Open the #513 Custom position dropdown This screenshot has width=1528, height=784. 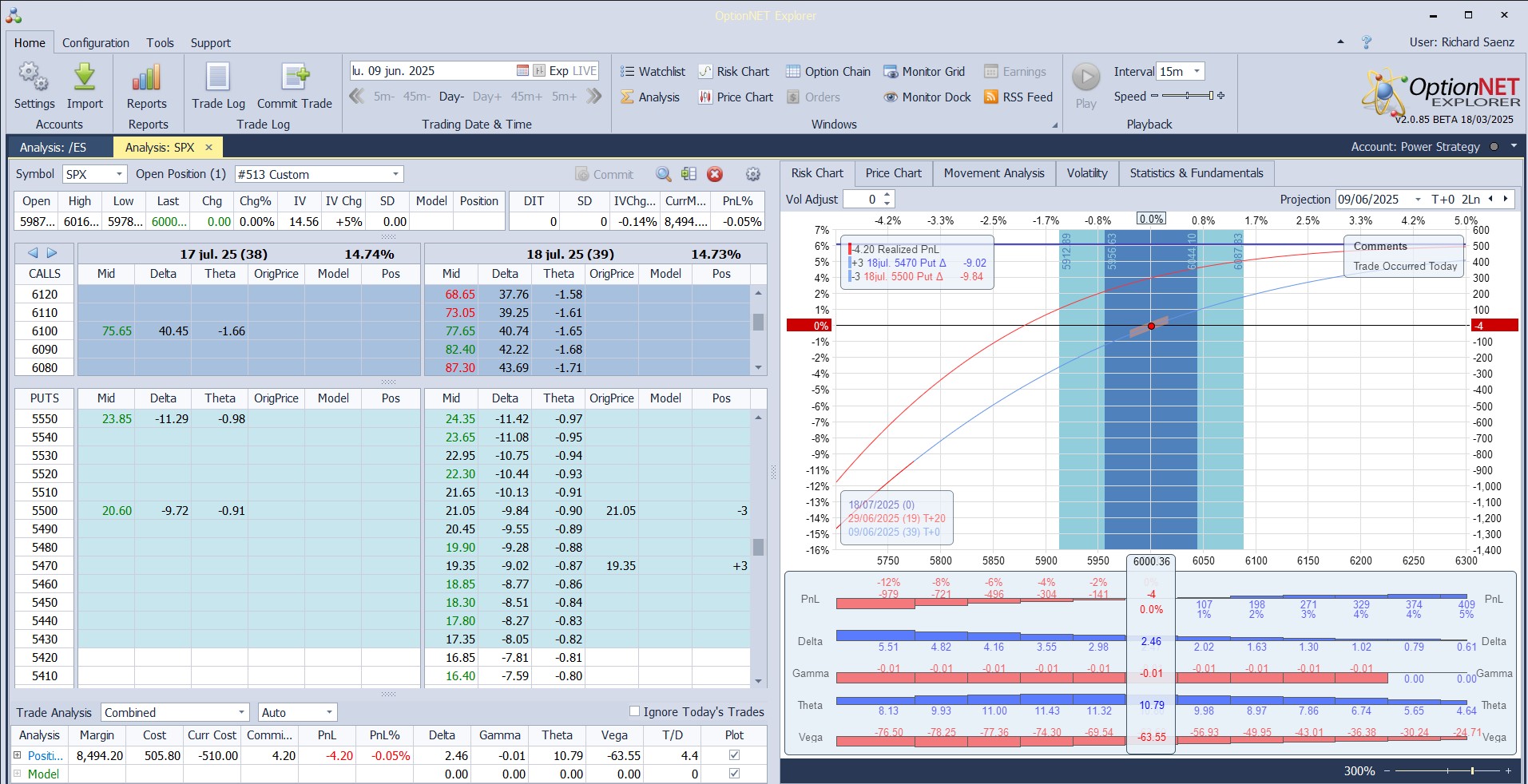click(395, 174)
